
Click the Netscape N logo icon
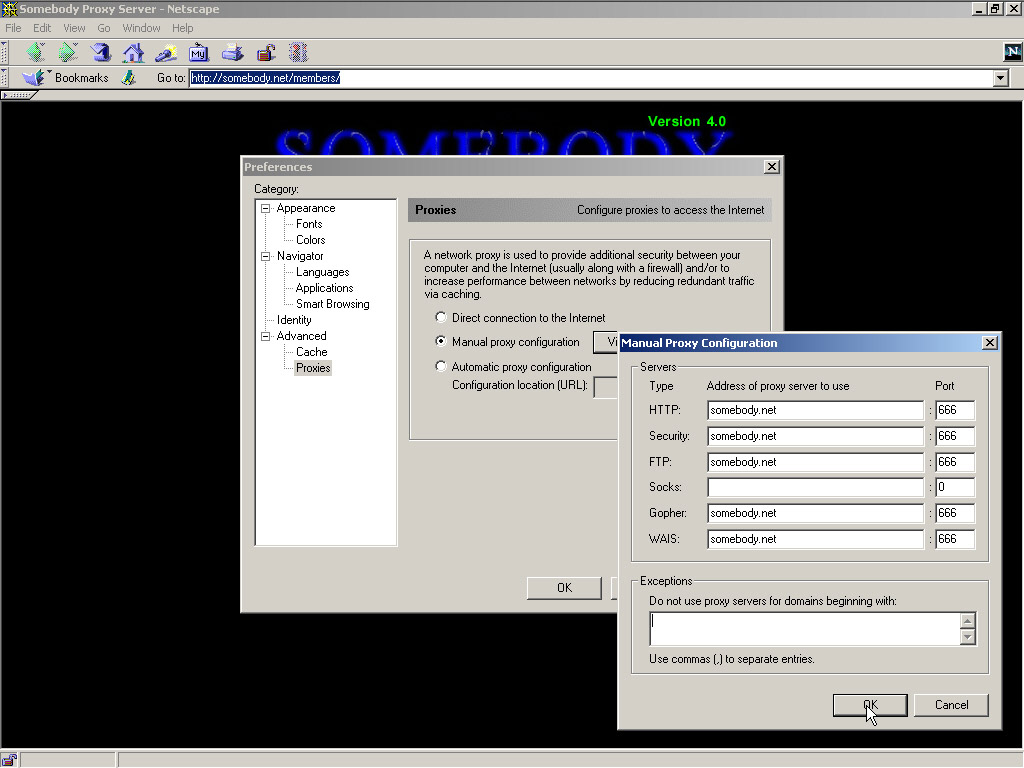tap(1012, 52)
